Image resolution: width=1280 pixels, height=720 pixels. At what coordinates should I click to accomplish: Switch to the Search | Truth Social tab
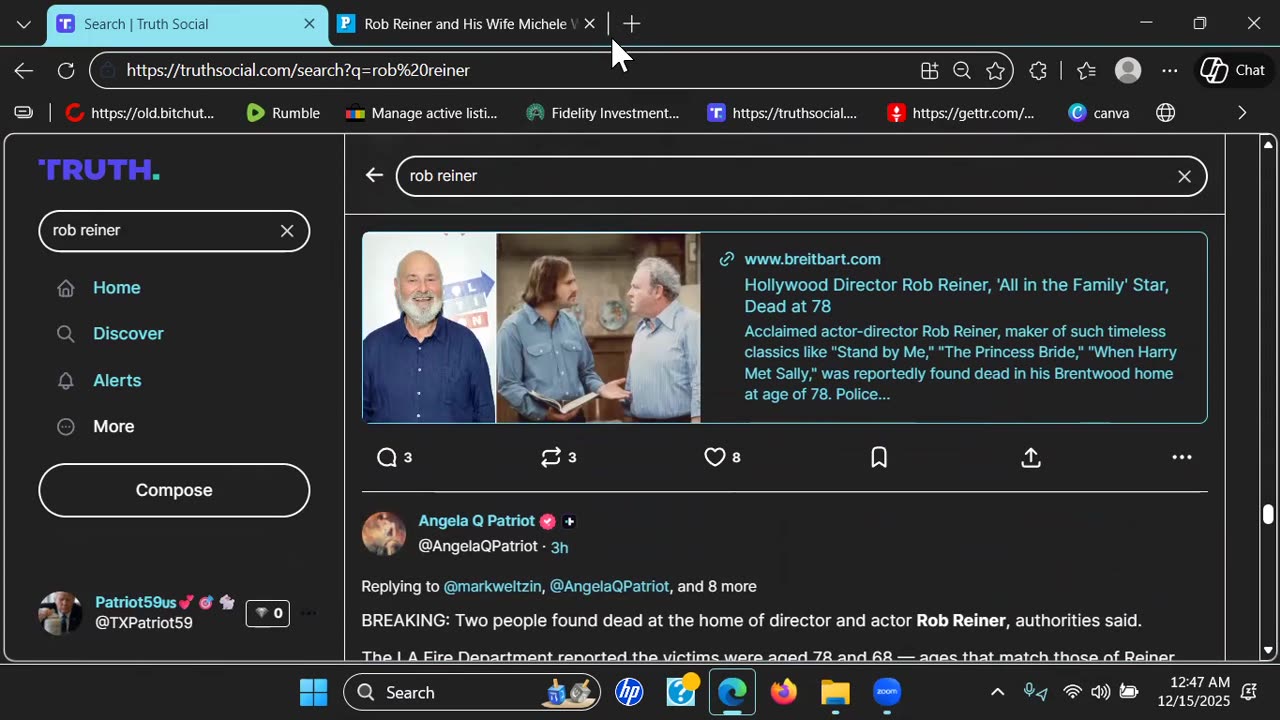(187, 24)
